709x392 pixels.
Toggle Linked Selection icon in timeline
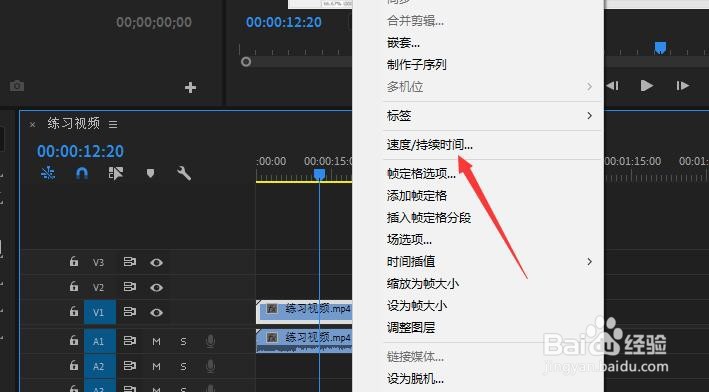pyautogui.click(x=116, y=173)
